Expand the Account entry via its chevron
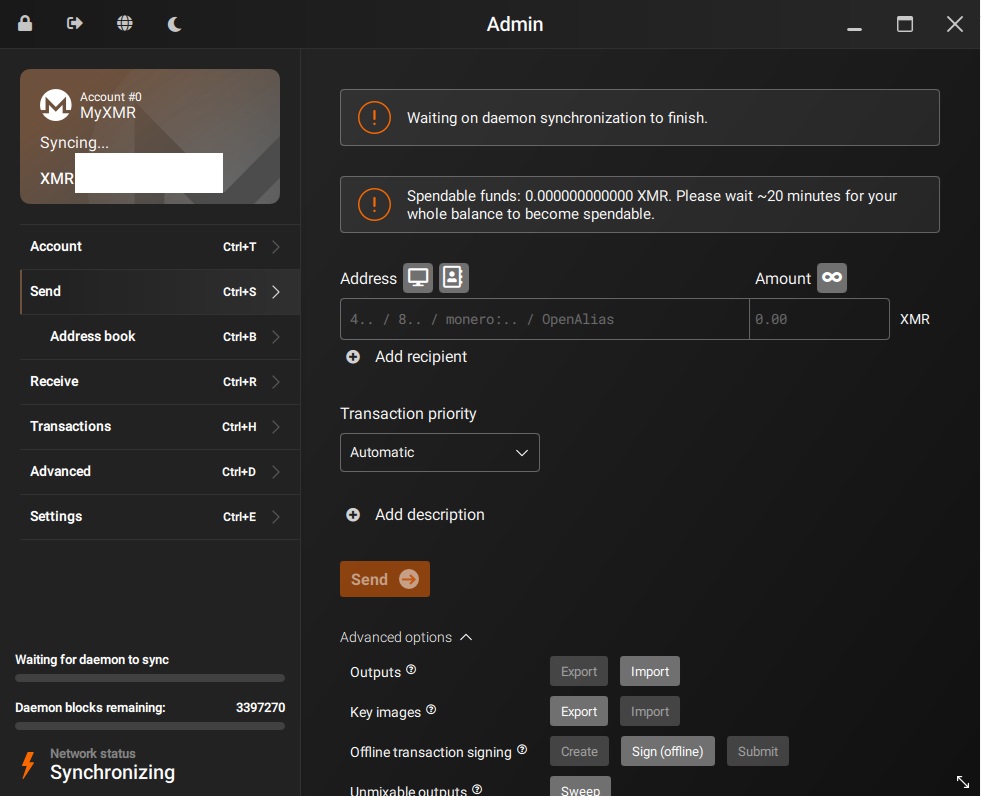This screenshot has height=796, width=981. coord(276,247)
